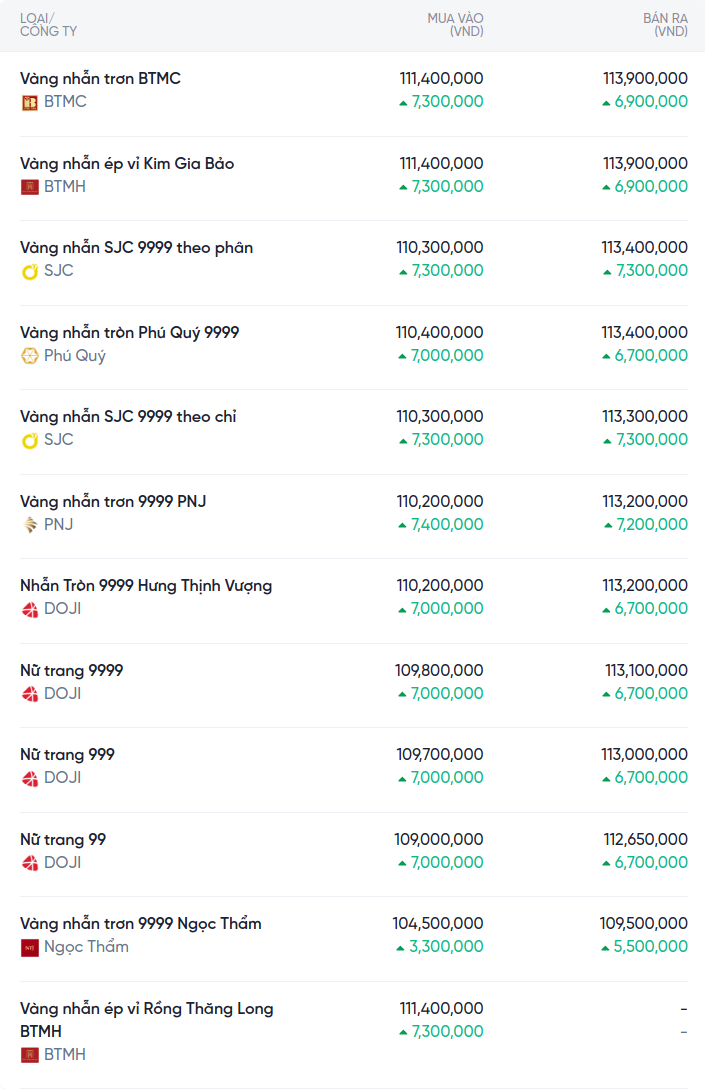Select Nữ trang 9999 product name

point(71,671)
